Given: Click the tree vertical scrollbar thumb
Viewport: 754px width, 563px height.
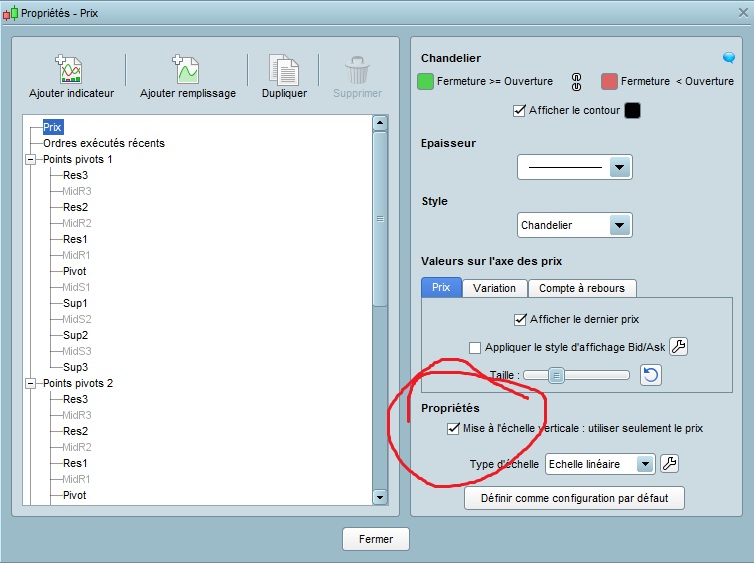Looking at the screenshot, I should 380,219.
